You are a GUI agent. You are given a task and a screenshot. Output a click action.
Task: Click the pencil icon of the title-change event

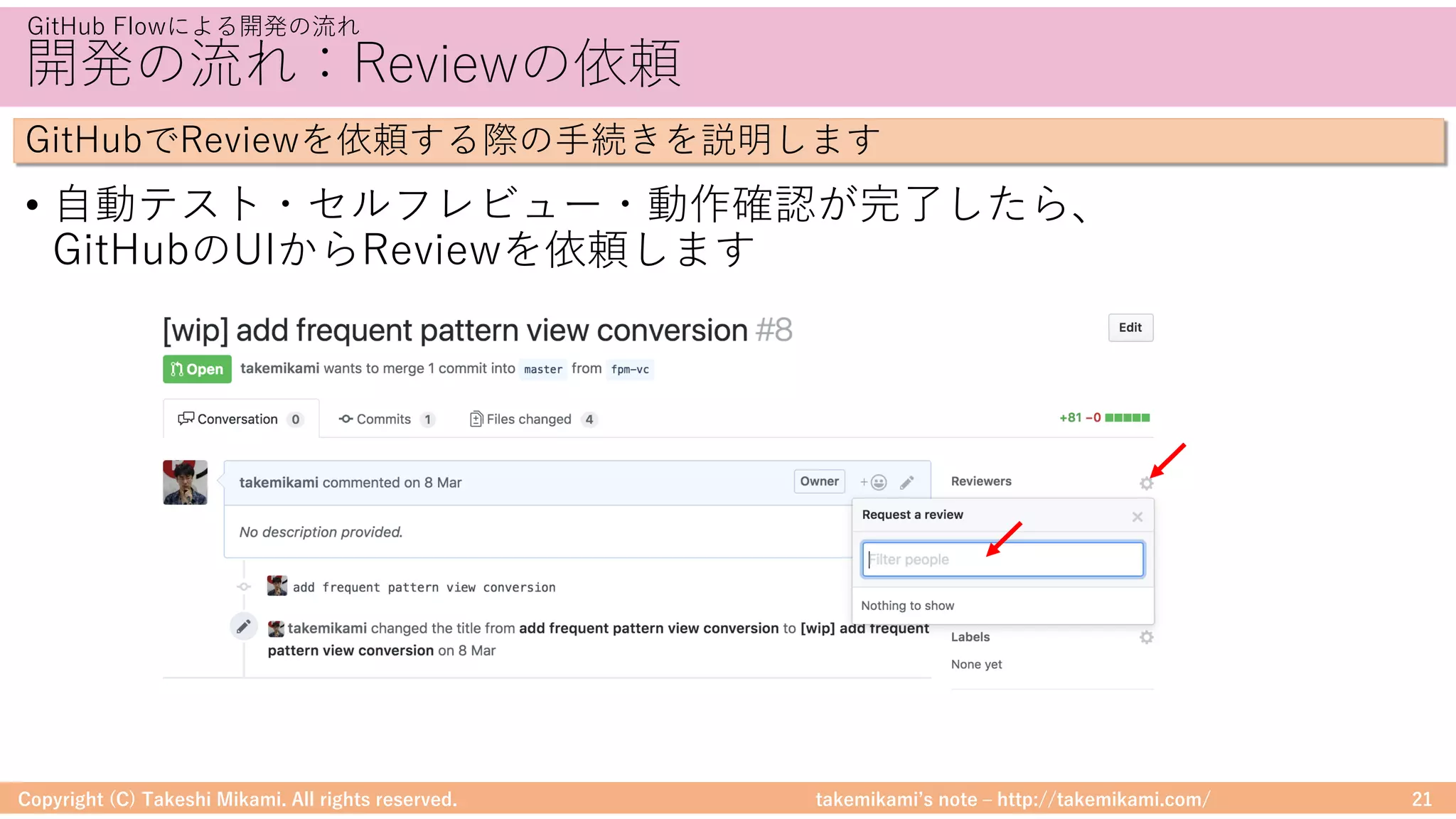click(x=243, y=626)
